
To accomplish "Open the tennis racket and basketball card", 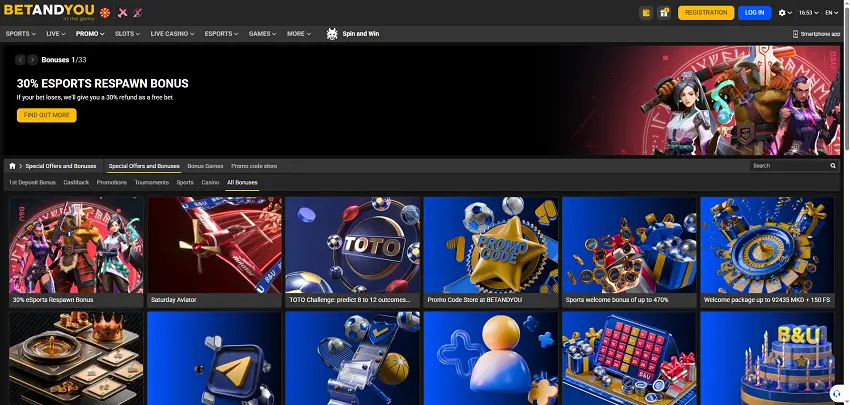I will [353, 358].
